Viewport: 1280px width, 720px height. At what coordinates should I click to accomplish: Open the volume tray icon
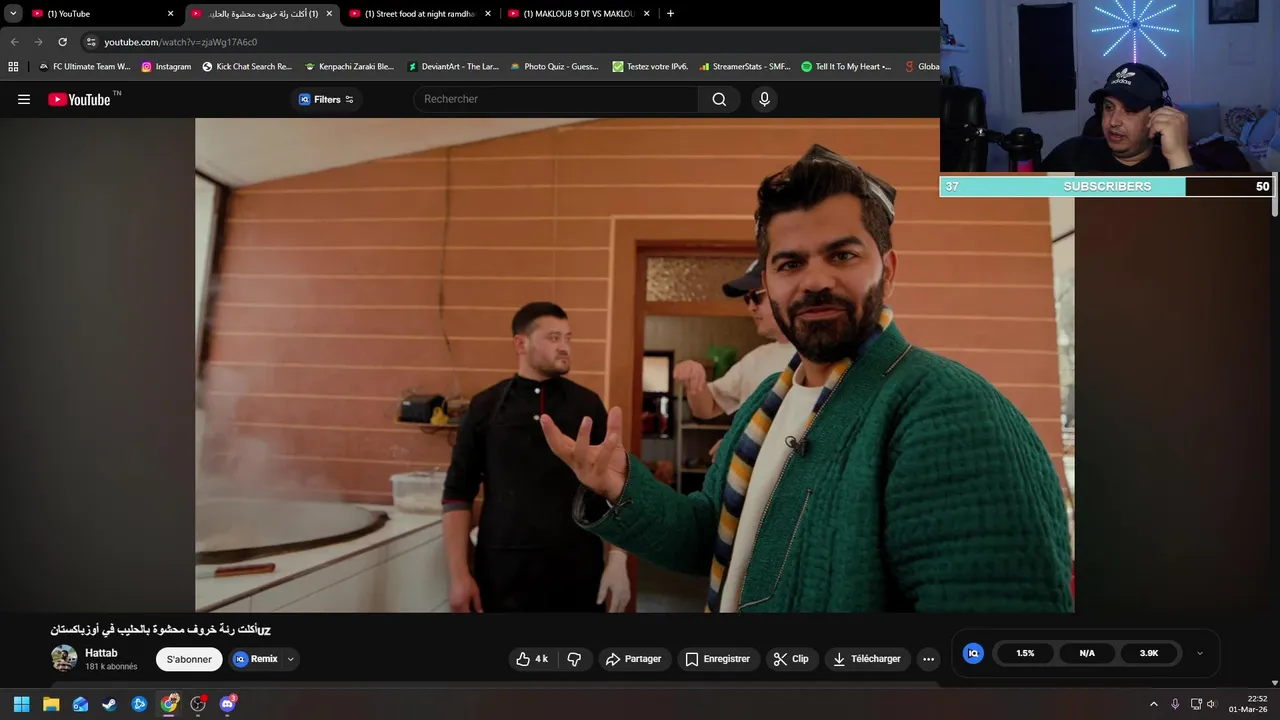pos(1212,704)
